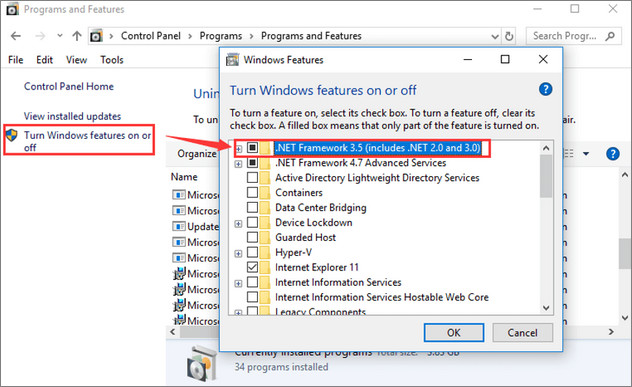The height and width of the screenshot is (387, 632).
Task: Click the shield icon beside Turn Windows features
Action: (12, 135)
